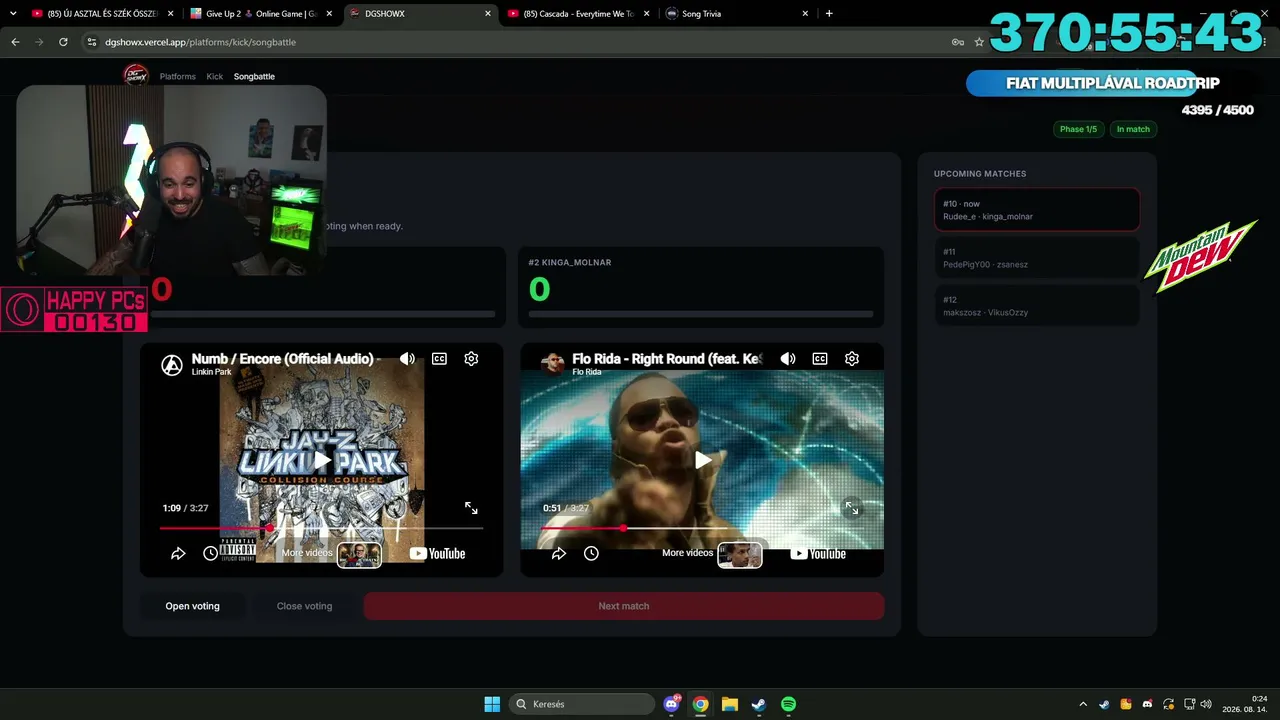Image resolution: width=1280 pixels, height=720 pixels.
Task: Close the Song Trivia tab
Action: point(805,14)
